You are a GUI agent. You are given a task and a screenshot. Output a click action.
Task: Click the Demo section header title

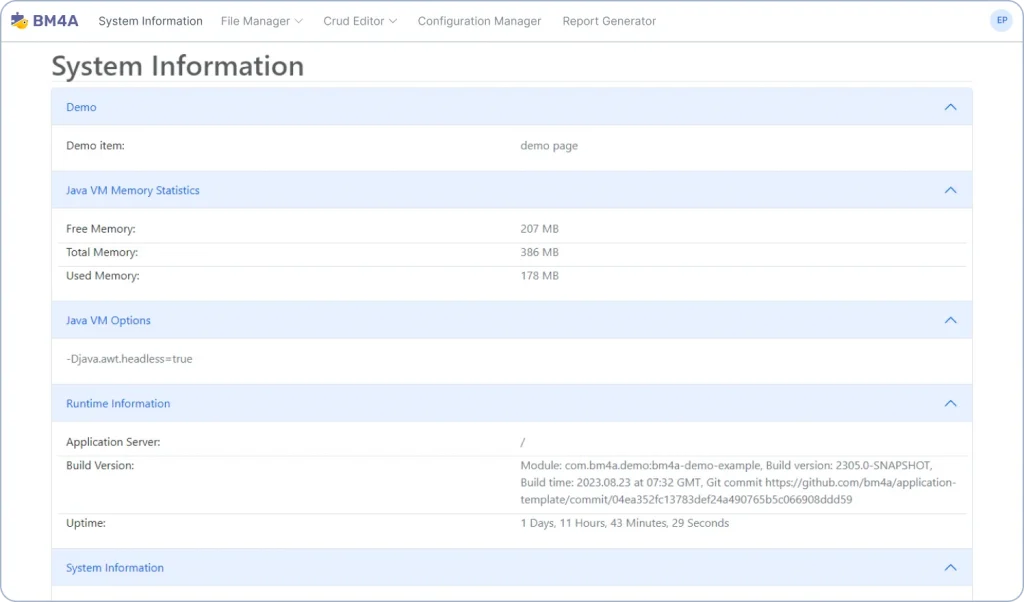[81, 107]
